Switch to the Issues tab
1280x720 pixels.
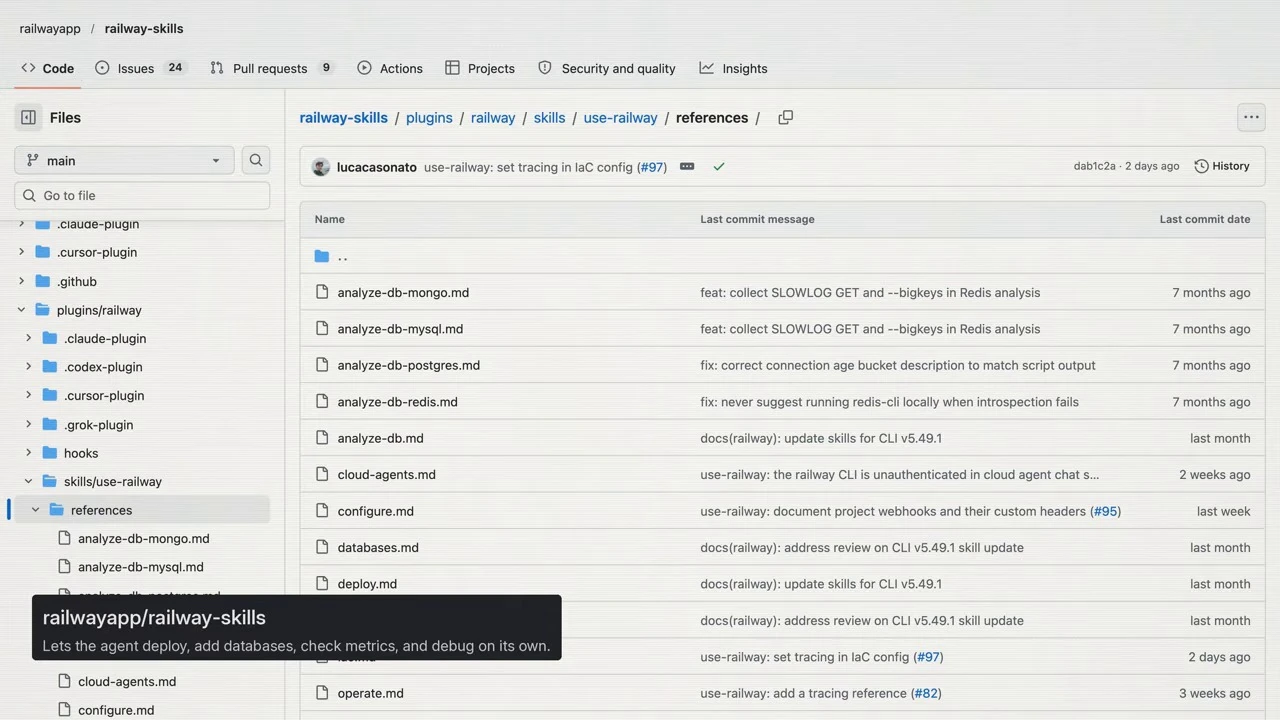click(x=140, y=68)
